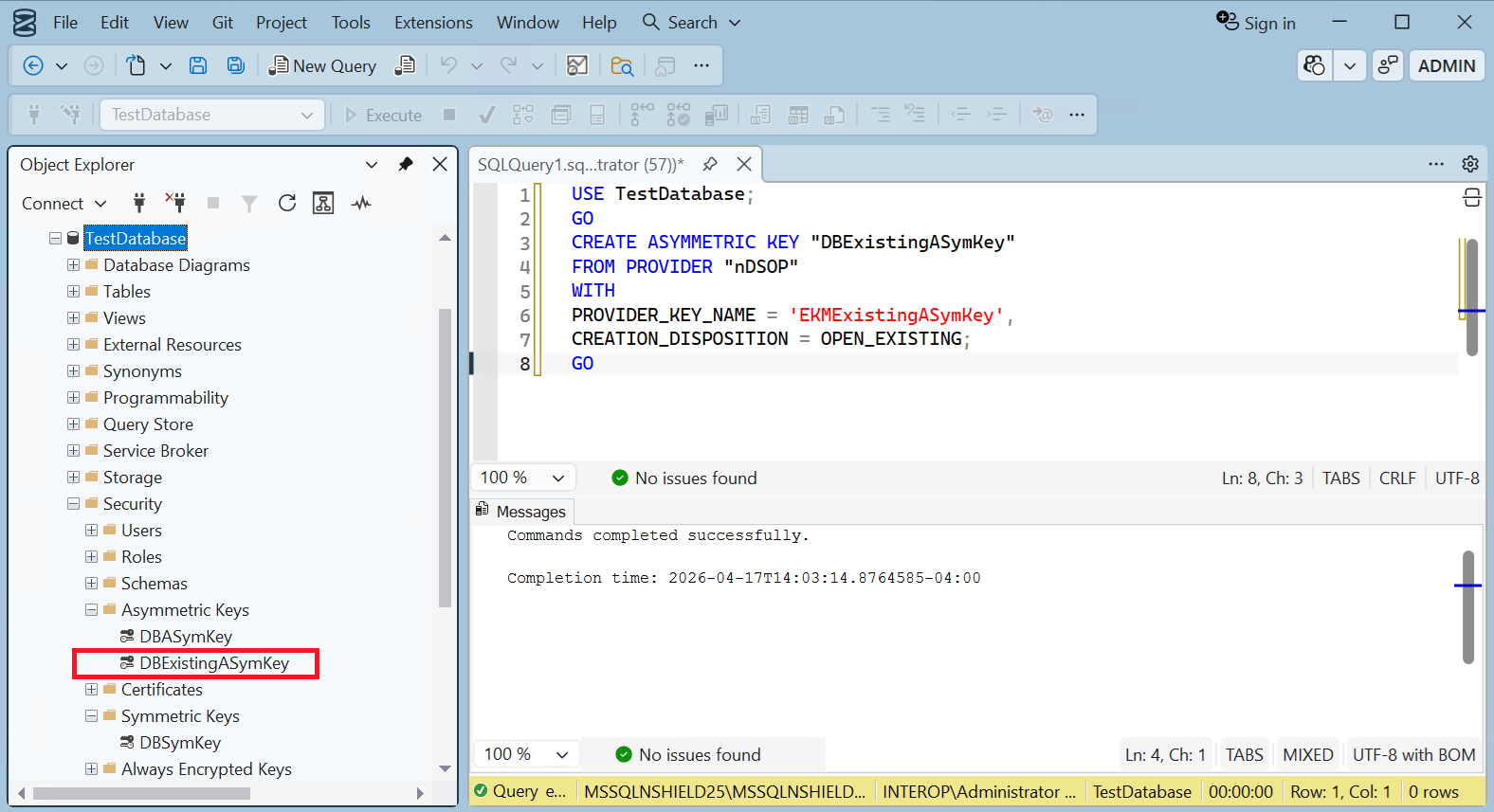Viewport: 1494px width, 812px height.
Task: Select the Always Encrypted Keys folder
Action: tap(206, 769)
